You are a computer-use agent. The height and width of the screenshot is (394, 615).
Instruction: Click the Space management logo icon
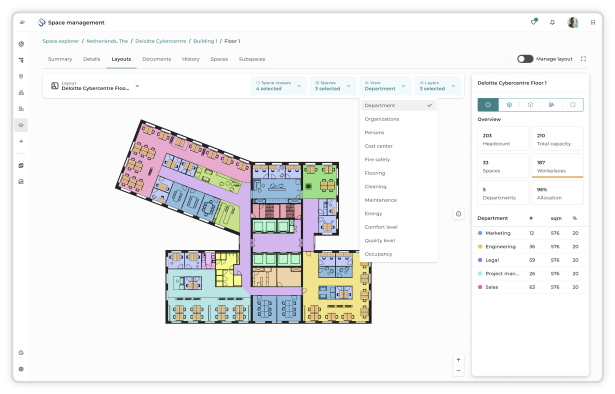tap(41, 22)
